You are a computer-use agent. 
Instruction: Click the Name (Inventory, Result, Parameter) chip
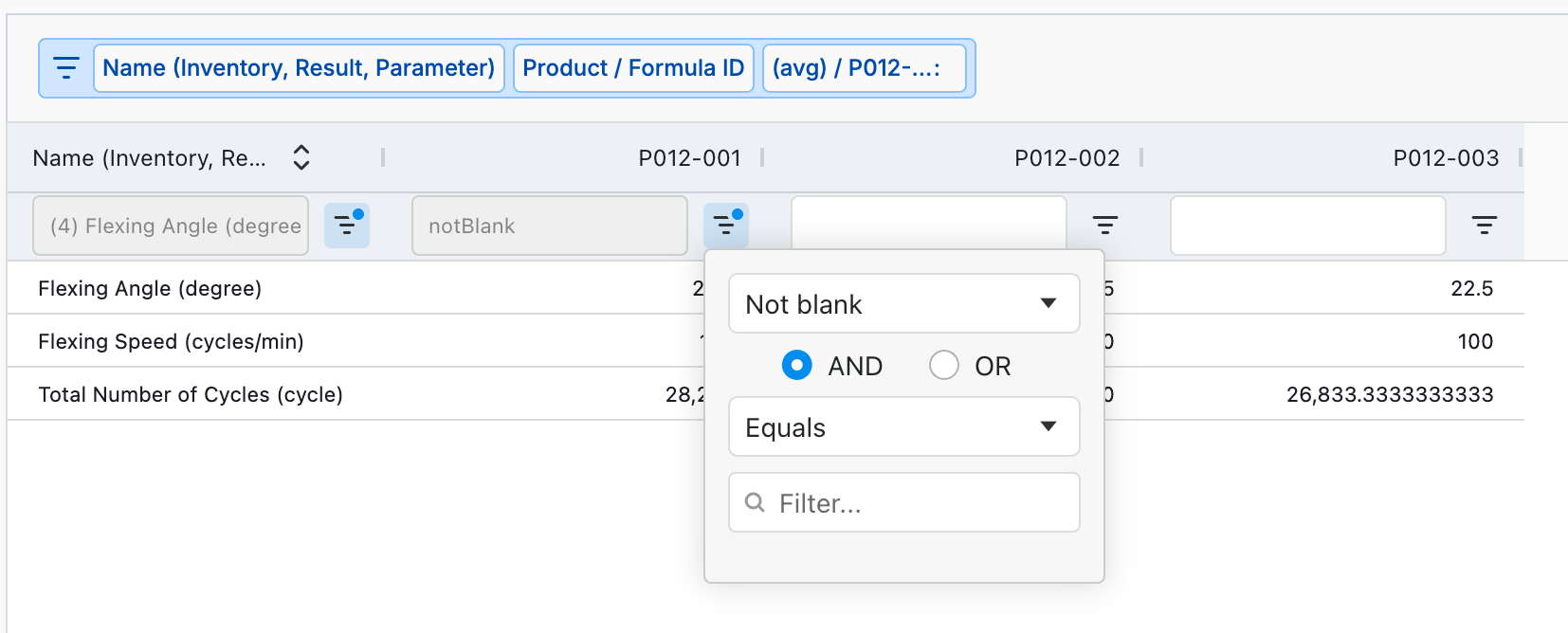[x=299, y=68]
